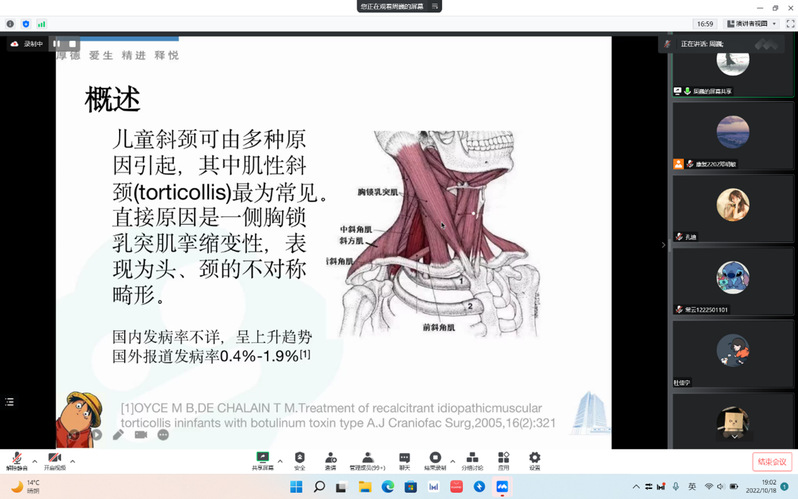798x499 pixels.
Task: Turn on the video camera
Action: 54,459
